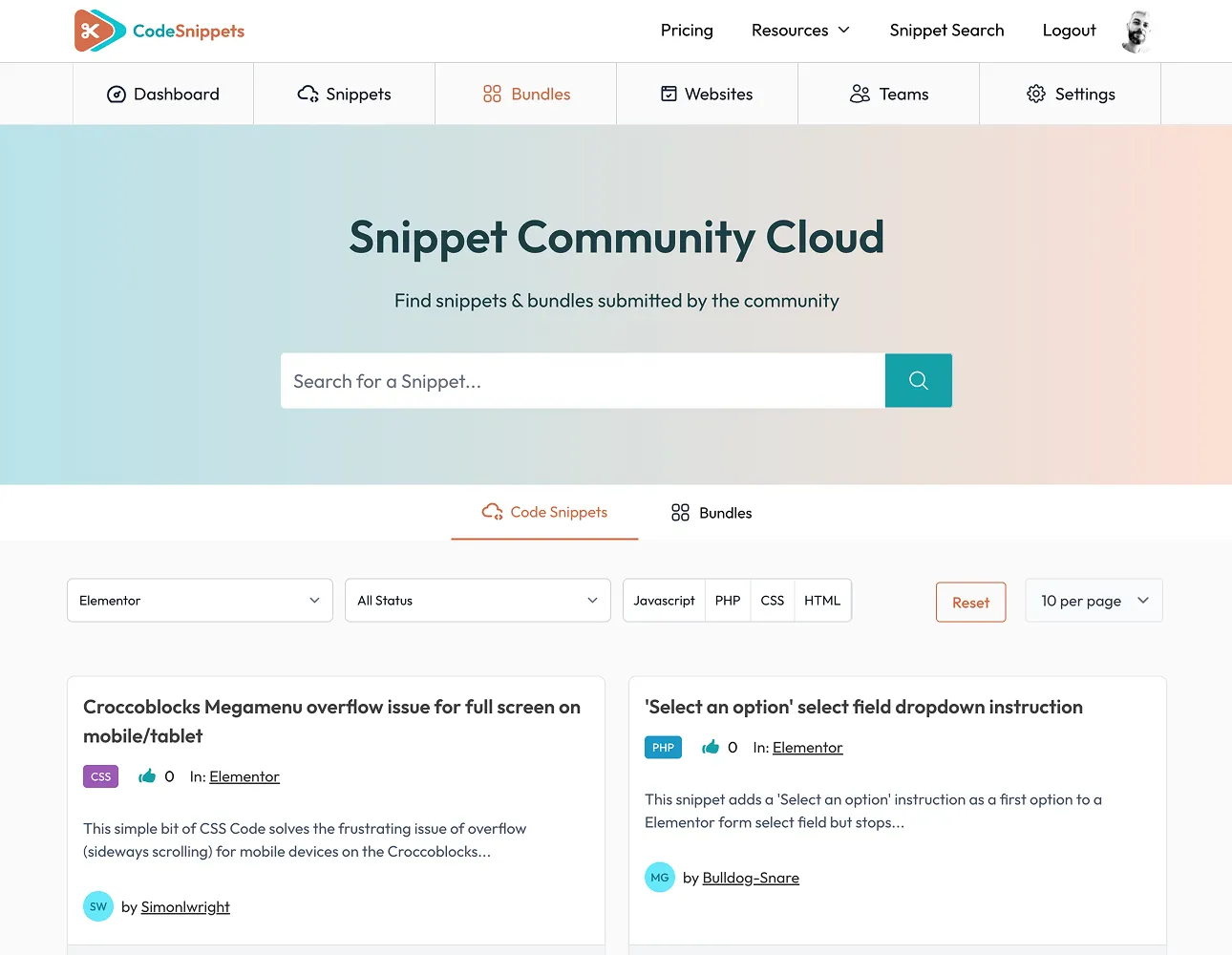Click Logout in the header
This screenshot has height=955, width=1232.
point(1069,31)
